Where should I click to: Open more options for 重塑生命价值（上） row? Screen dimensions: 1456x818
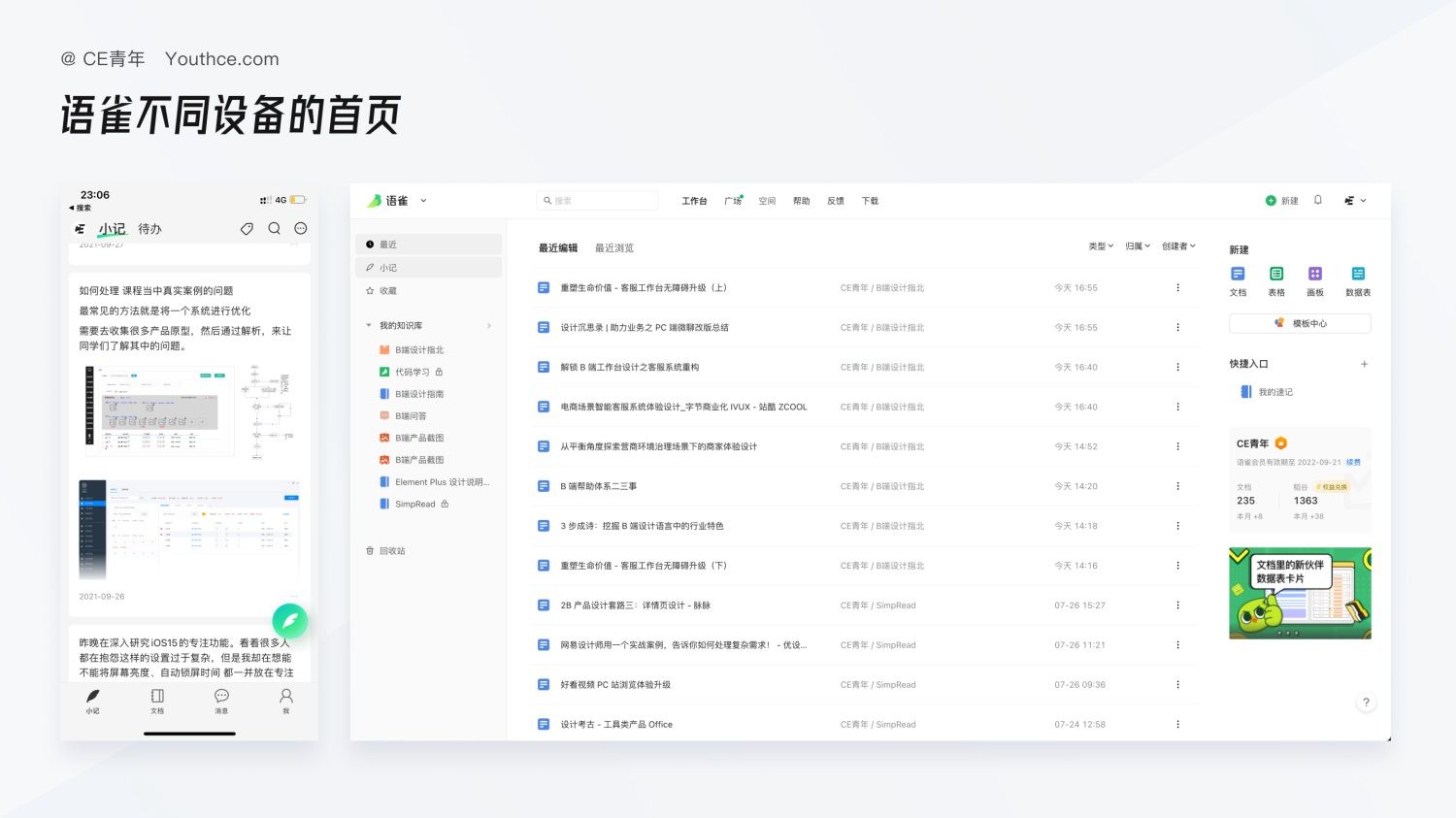pyautogui.click(x=1177, y=288)
